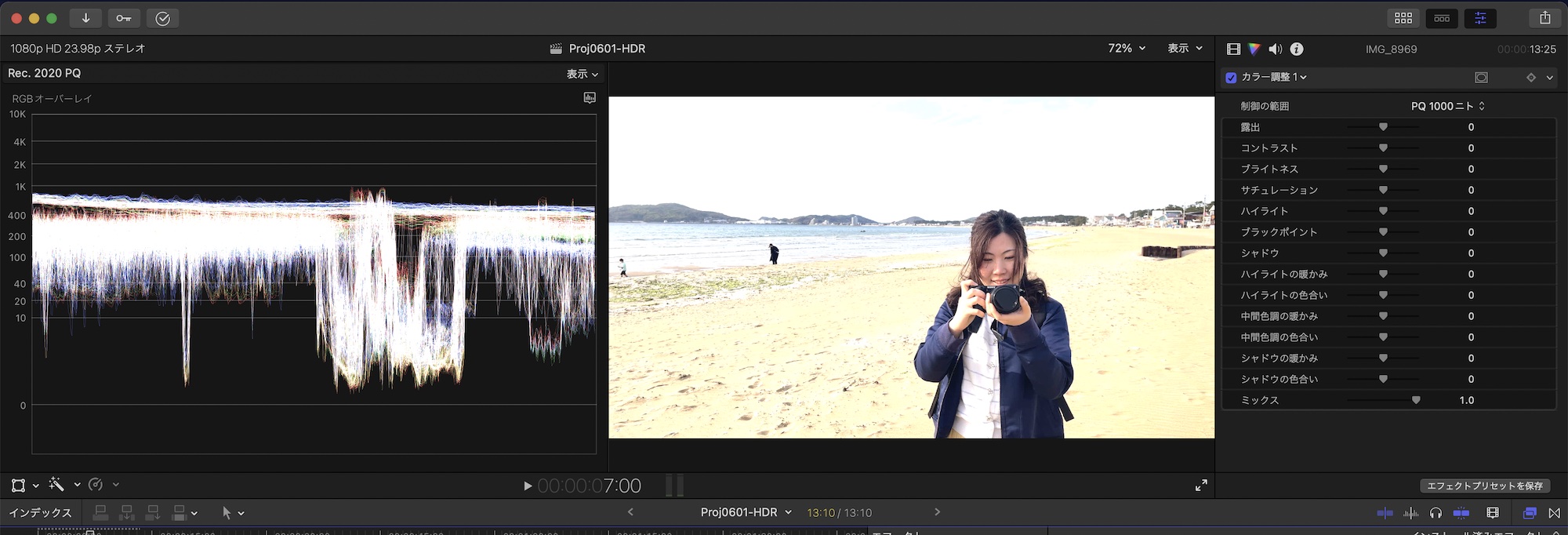Disable the カラー調整 1 effect checkbox

(1231, 78)
